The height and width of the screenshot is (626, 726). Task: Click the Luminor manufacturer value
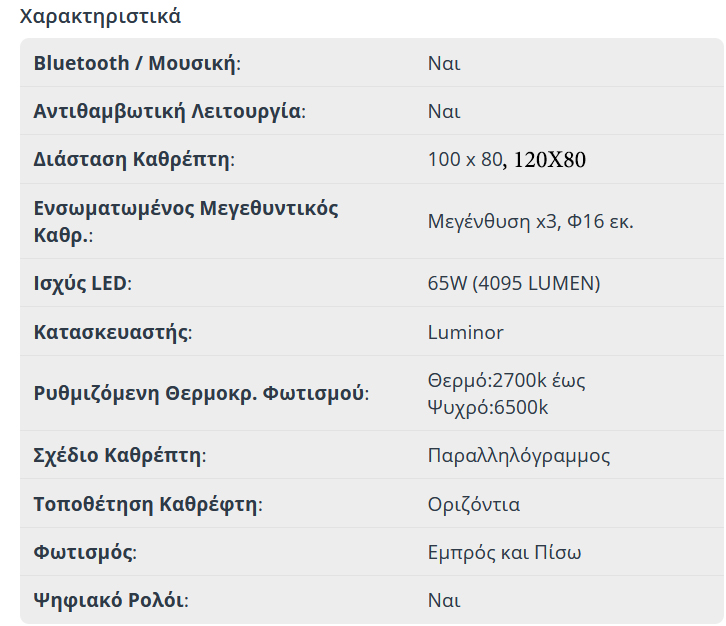tap(465, 332)
